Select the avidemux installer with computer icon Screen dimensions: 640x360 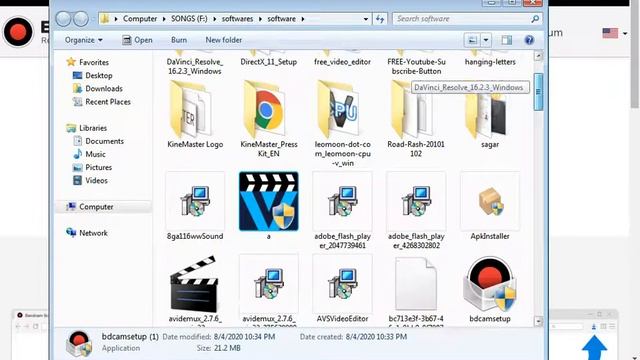[269, 284]
